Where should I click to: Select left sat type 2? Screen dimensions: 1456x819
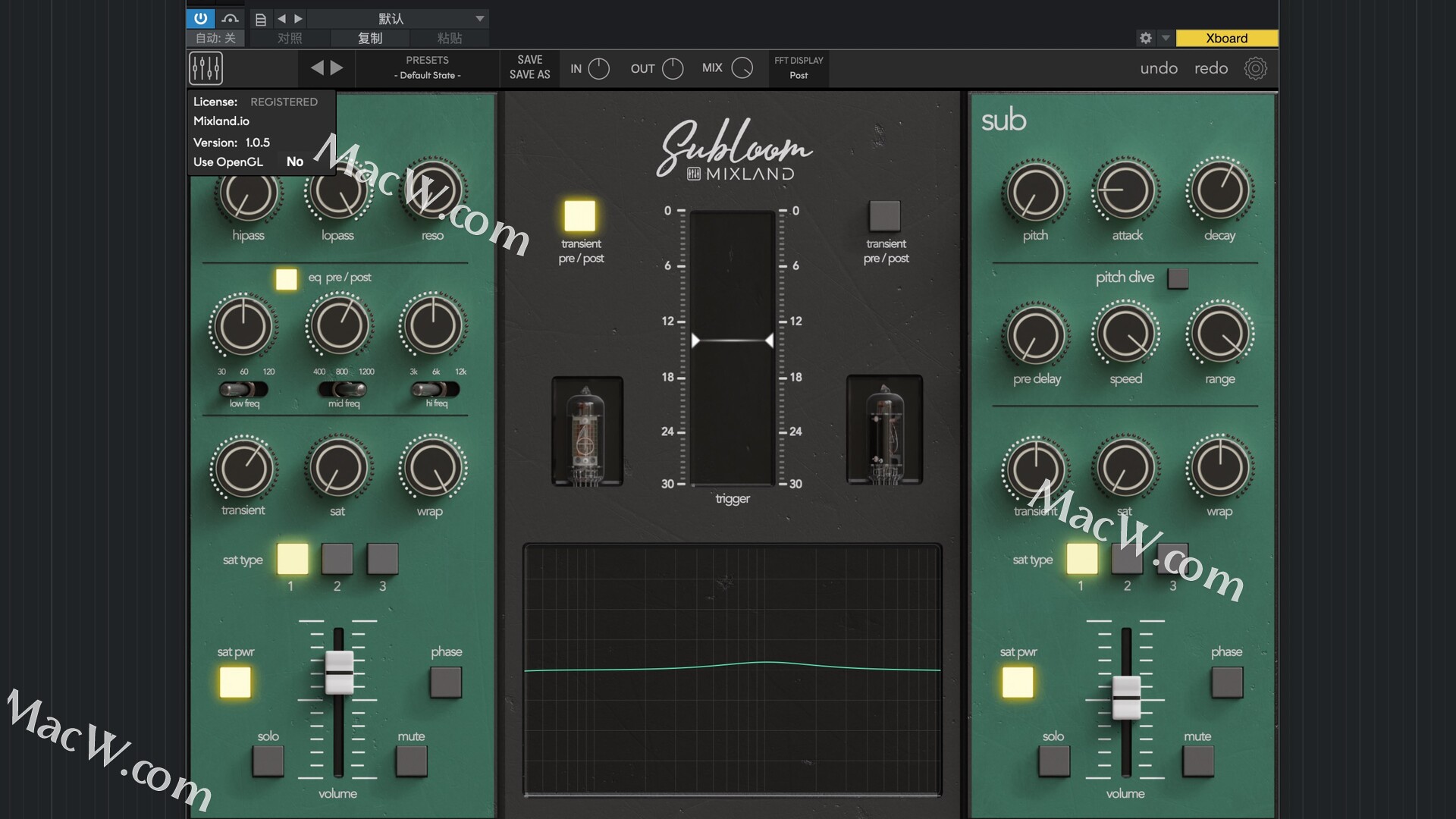click(337, 559)
